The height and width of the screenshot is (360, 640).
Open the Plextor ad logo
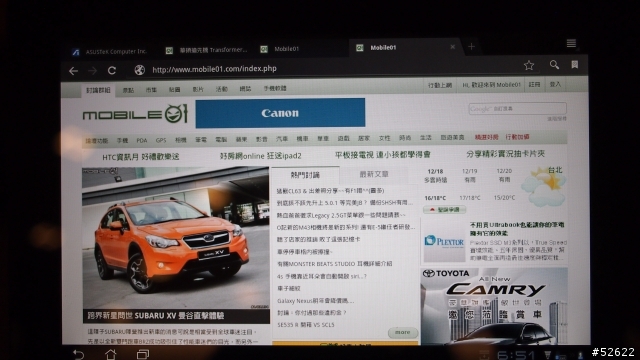coord(444,242)
